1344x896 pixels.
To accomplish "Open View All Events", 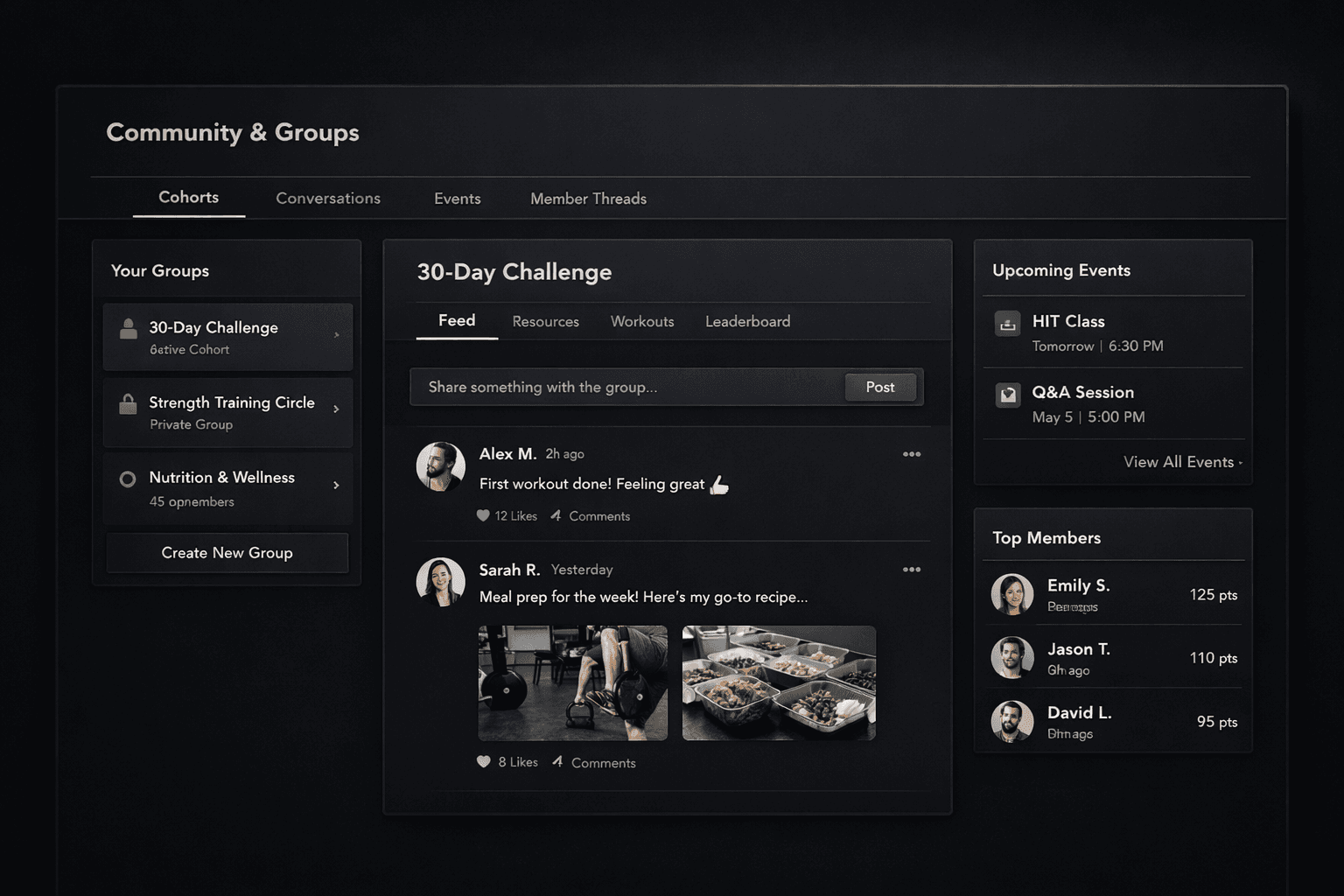I will click(x=1179, y=461).
